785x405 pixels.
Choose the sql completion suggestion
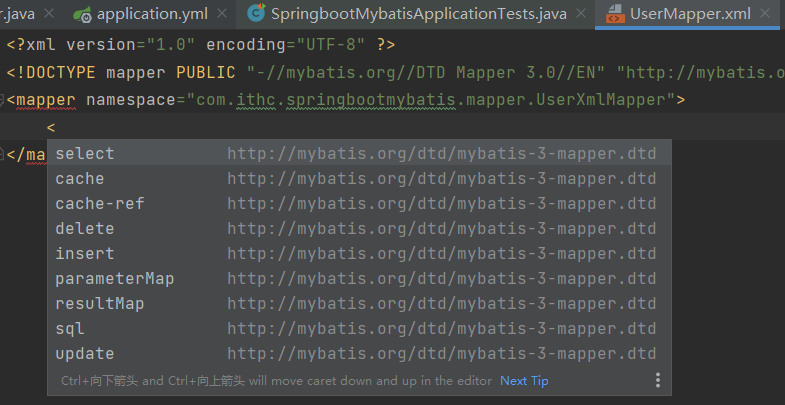point(359,328)
